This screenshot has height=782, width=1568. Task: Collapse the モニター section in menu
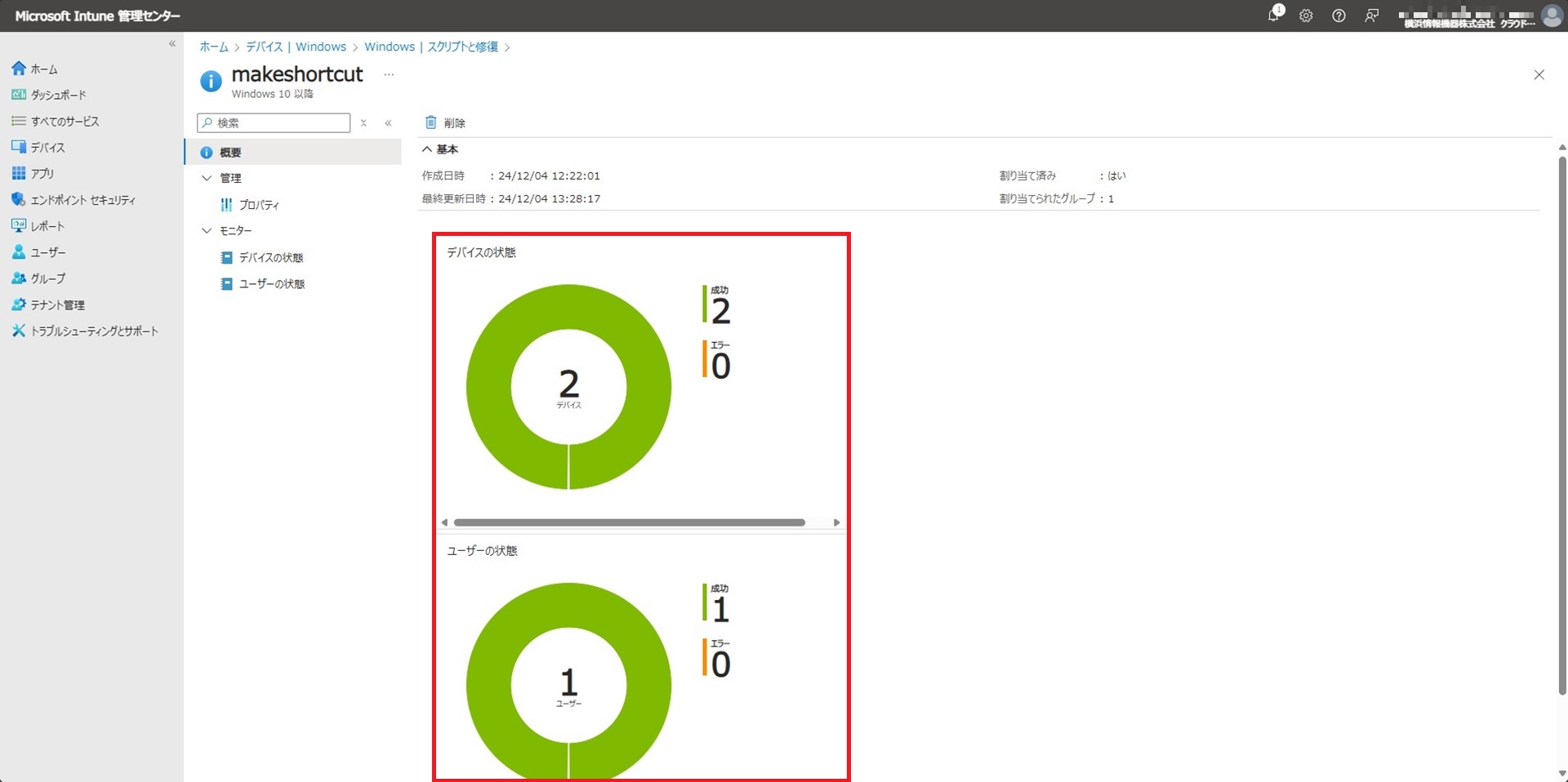coord(207,231)
